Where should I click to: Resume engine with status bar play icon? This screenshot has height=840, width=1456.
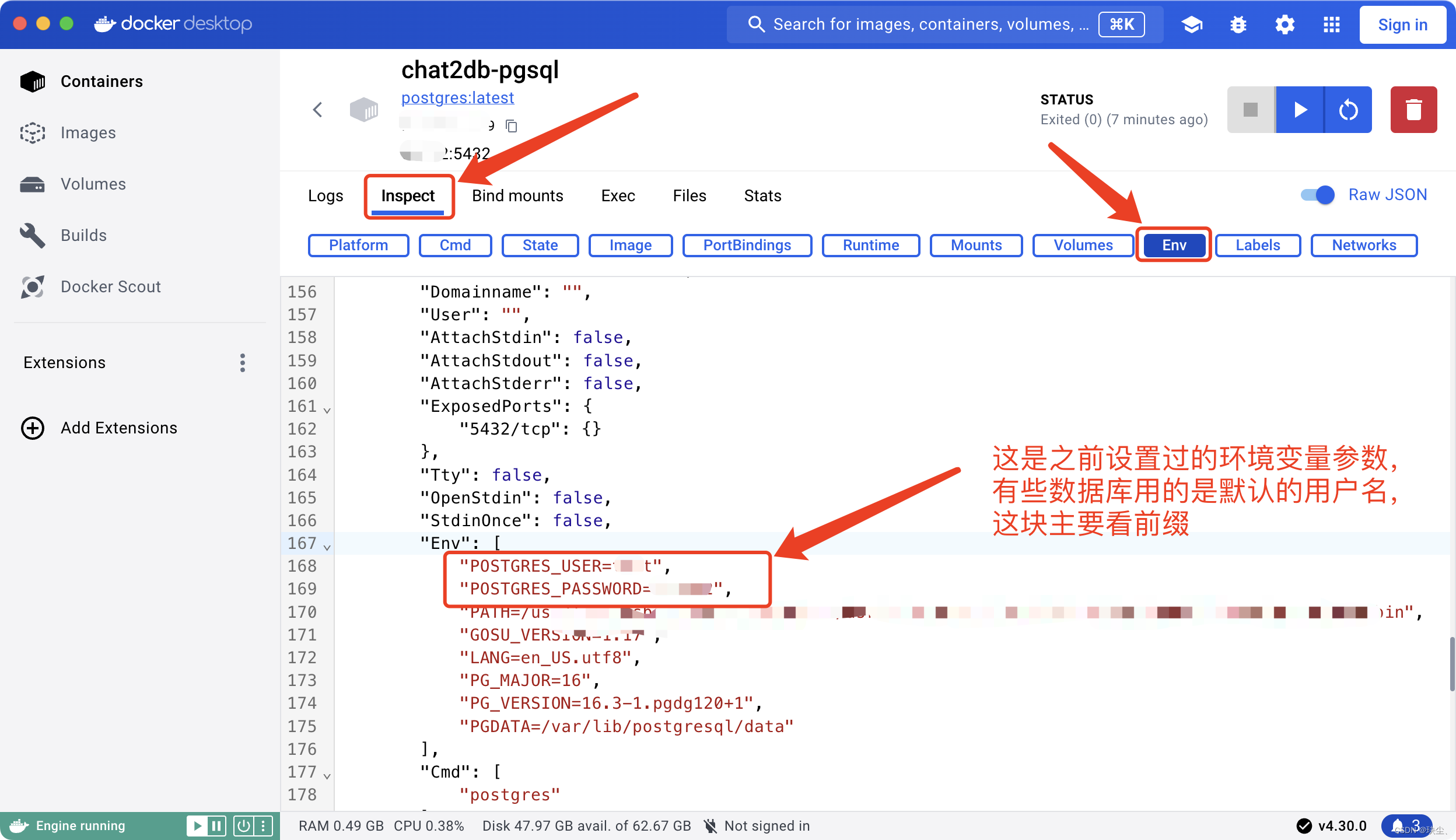[x=197, y=826]
